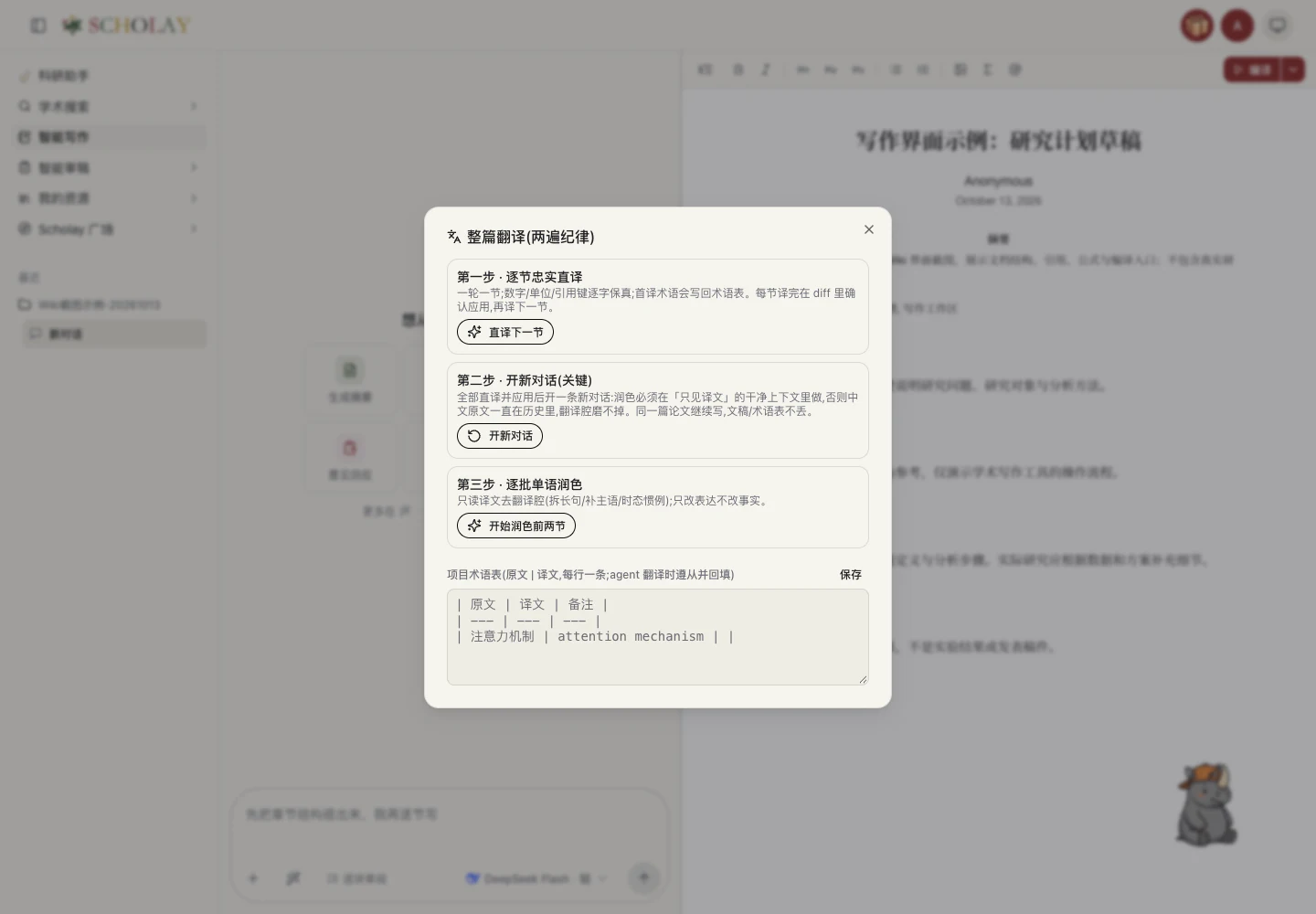Open the user avatar A menu
The image size is (1316, 914).
click(1237, 26)
